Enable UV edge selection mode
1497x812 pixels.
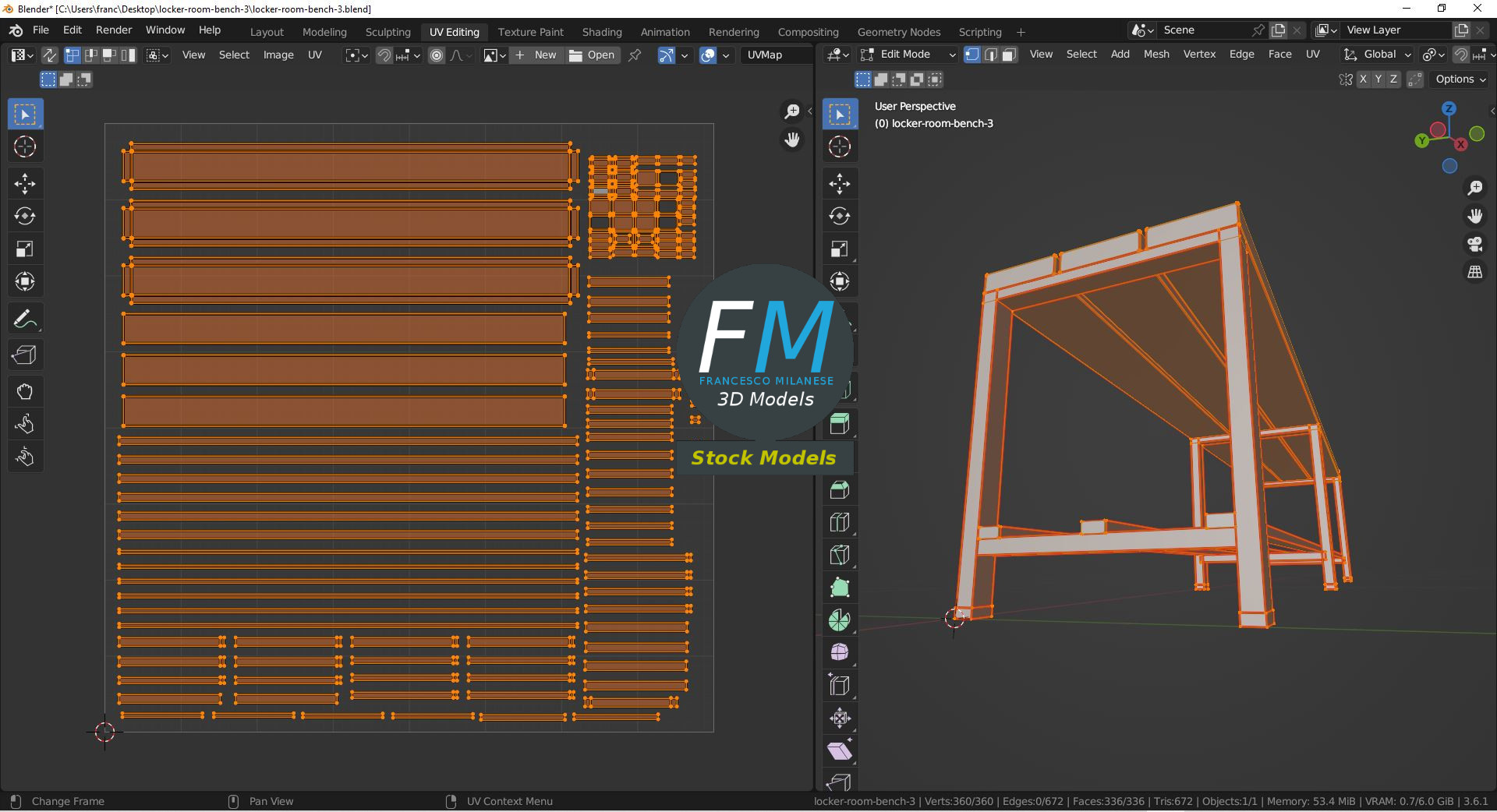click(x=91, y=55)
